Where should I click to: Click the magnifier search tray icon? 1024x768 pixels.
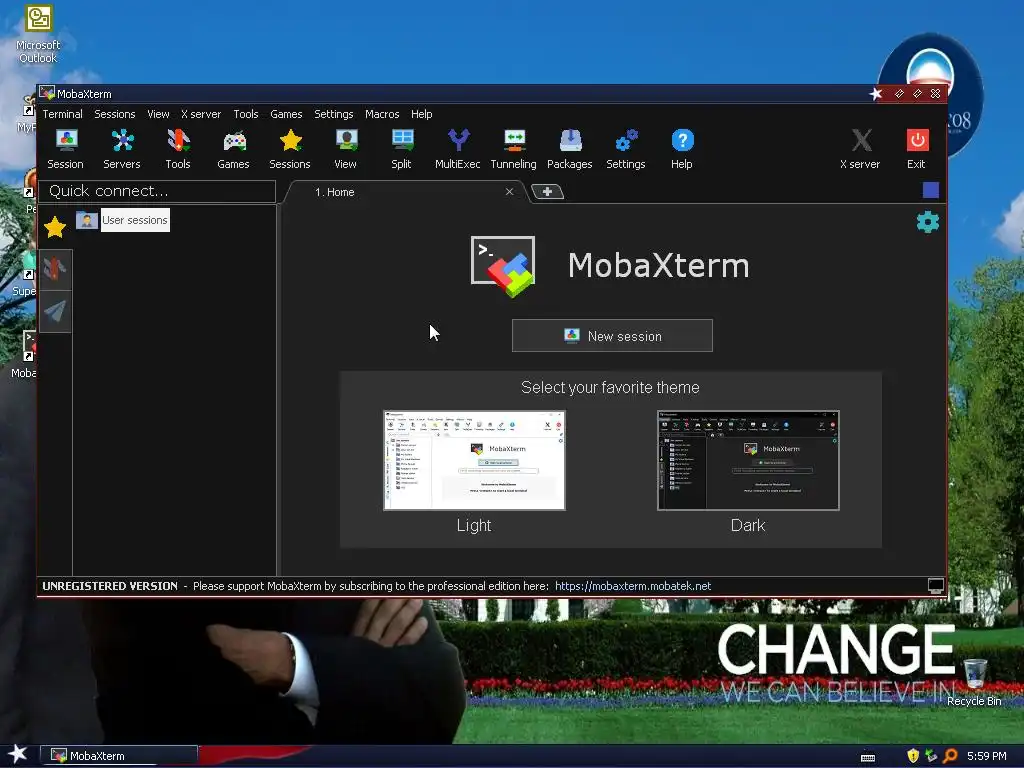pyautogui.click(x=950, y=756)
